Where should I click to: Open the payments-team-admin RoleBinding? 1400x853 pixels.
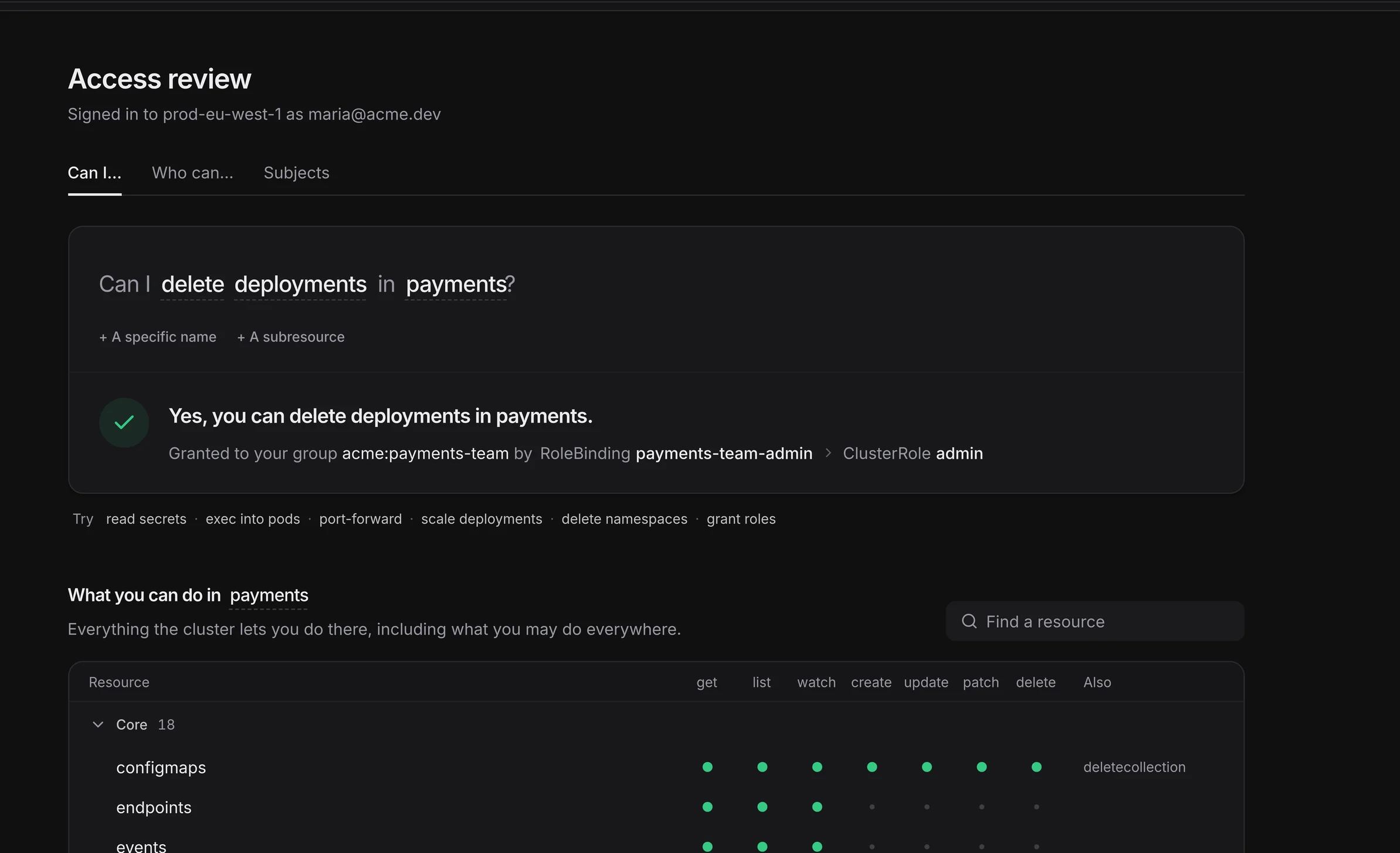[724, 453]
